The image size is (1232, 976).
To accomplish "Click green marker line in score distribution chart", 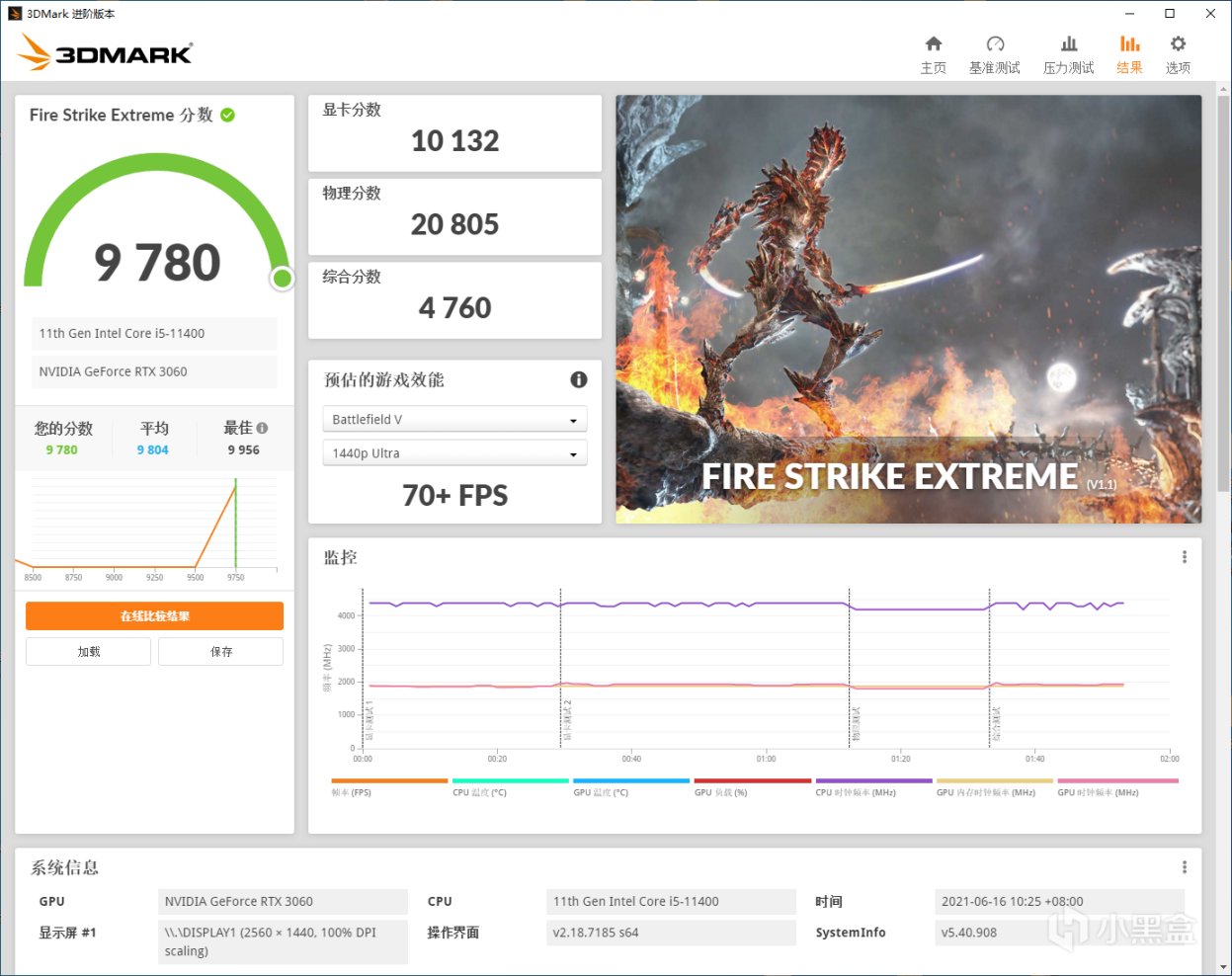I will (x=235, y=525).
